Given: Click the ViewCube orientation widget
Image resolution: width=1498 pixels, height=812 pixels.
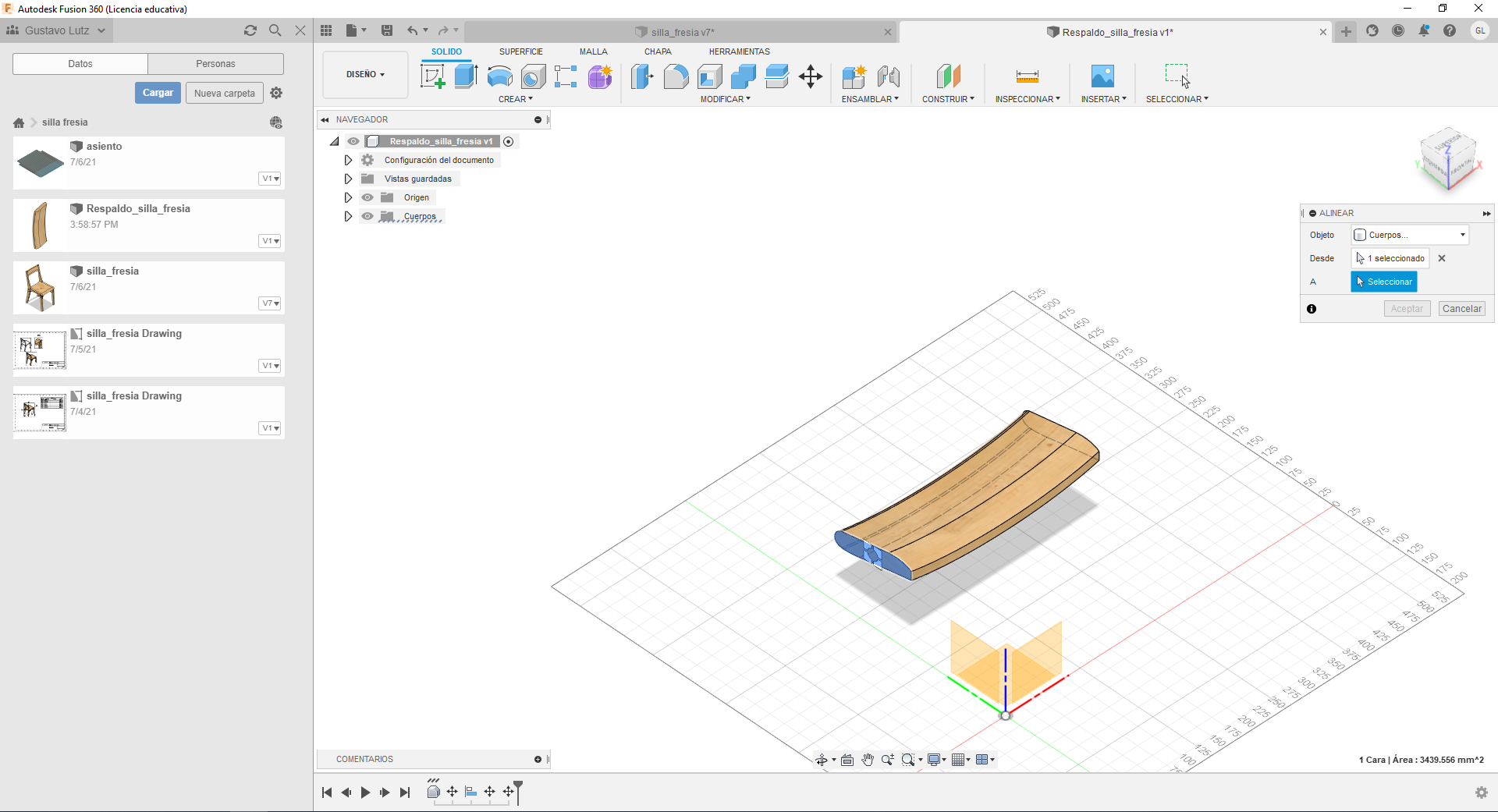Looking at the screenshot, I should (x=1448, y=160).
